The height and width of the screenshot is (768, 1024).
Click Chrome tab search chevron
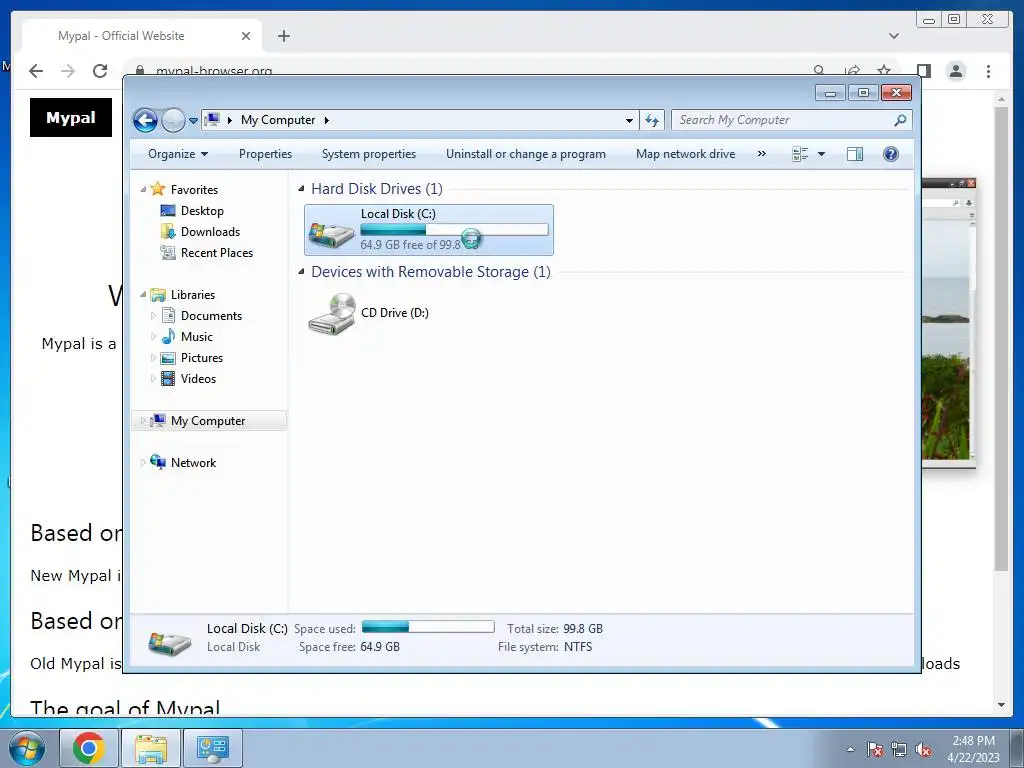tap(894, 36)
